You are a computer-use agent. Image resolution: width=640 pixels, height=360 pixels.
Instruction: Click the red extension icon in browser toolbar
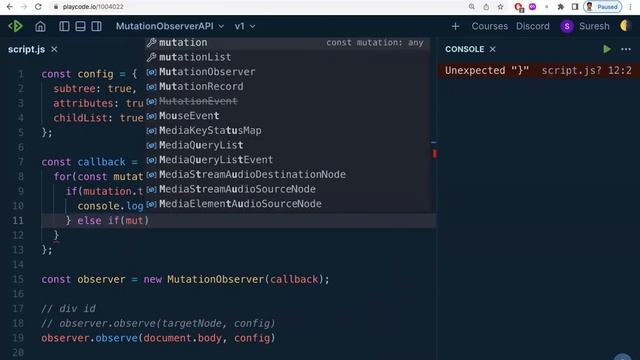click(519, 7)
